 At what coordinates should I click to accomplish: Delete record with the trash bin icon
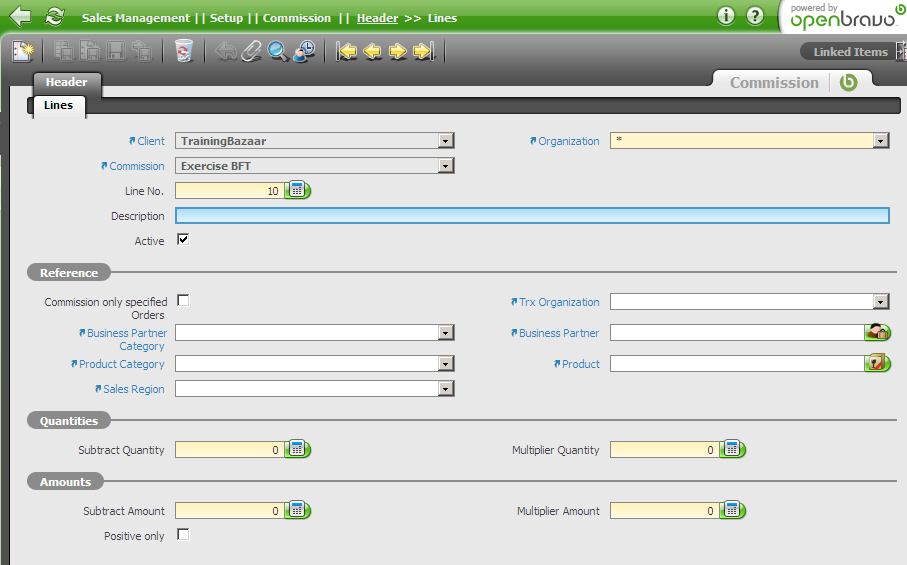click(183, 51)
